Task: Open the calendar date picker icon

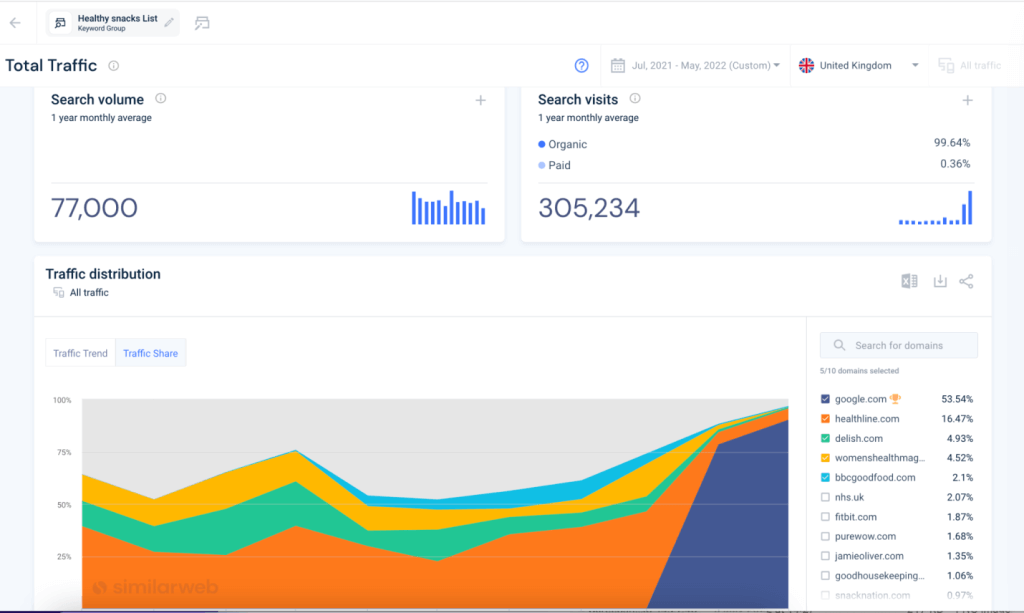Action: tap(618, 65)
